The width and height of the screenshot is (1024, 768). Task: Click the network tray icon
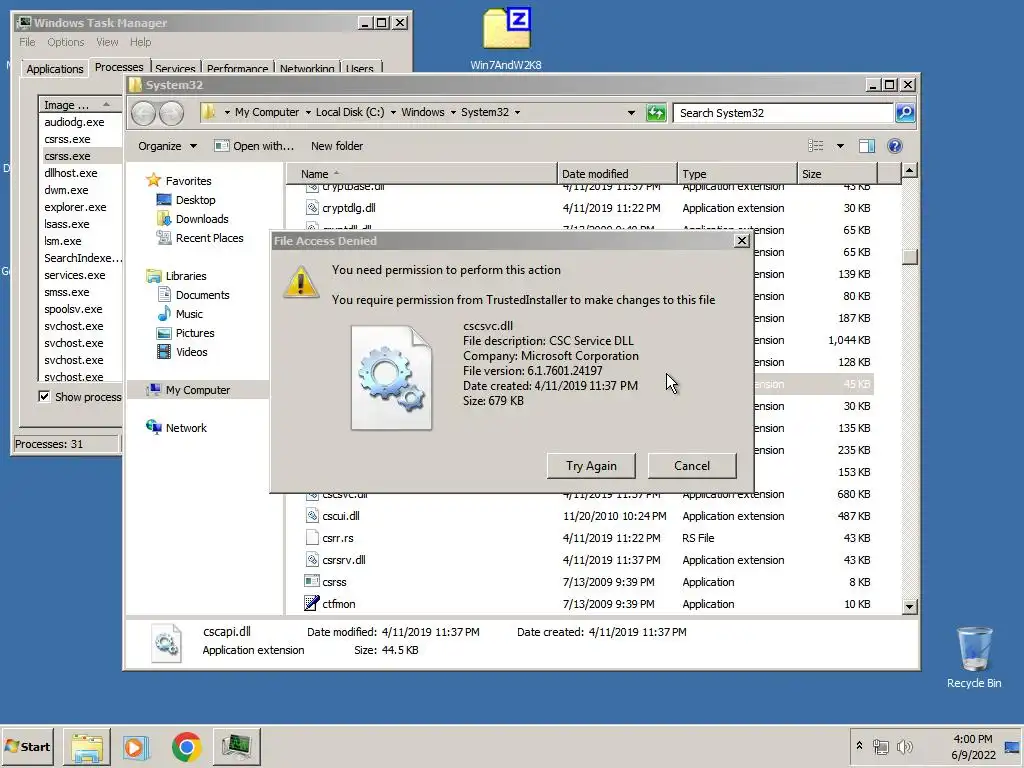(x=881, y=746)
